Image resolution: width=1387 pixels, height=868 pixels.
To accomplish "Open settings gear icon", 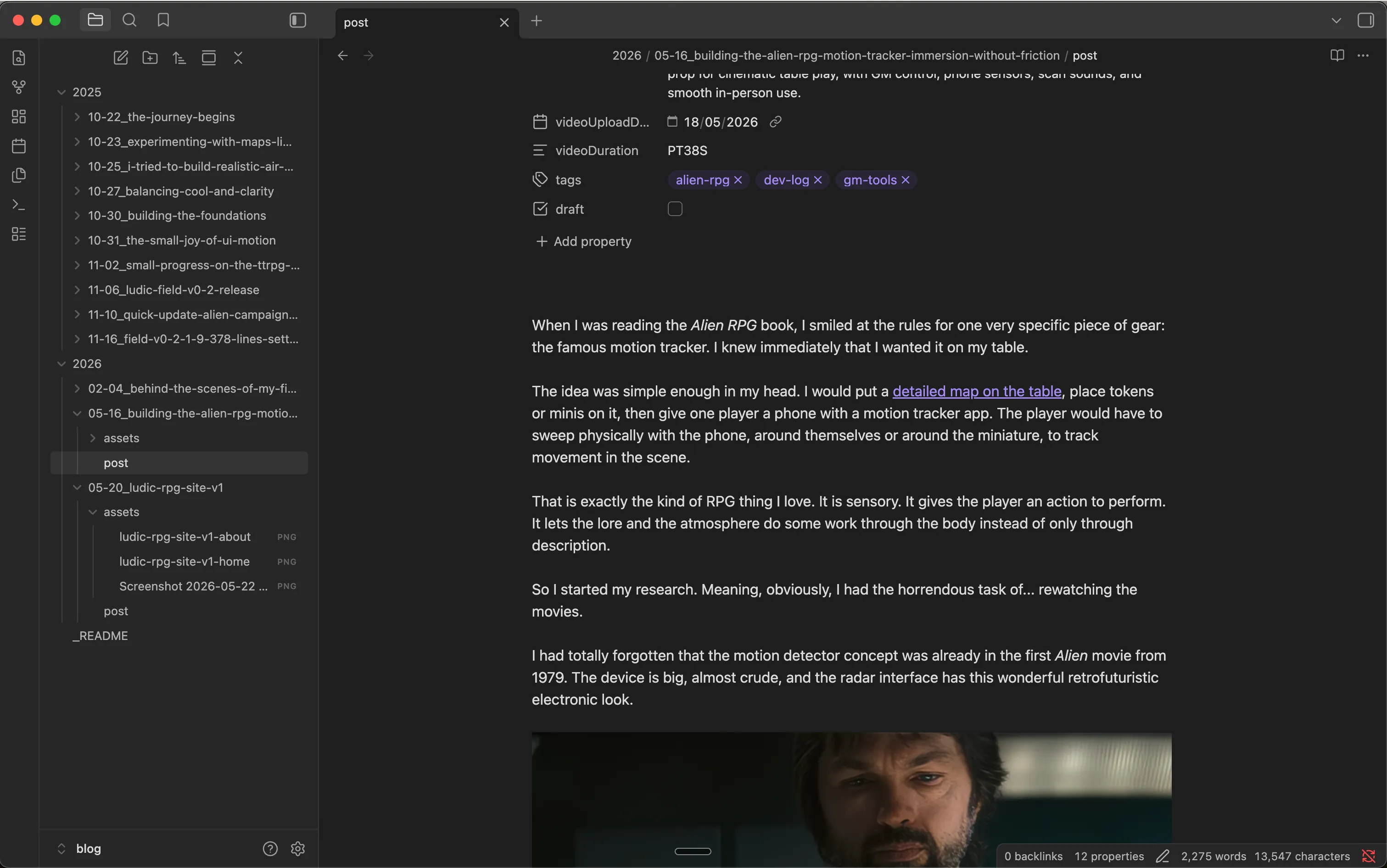I will (297, 848).
